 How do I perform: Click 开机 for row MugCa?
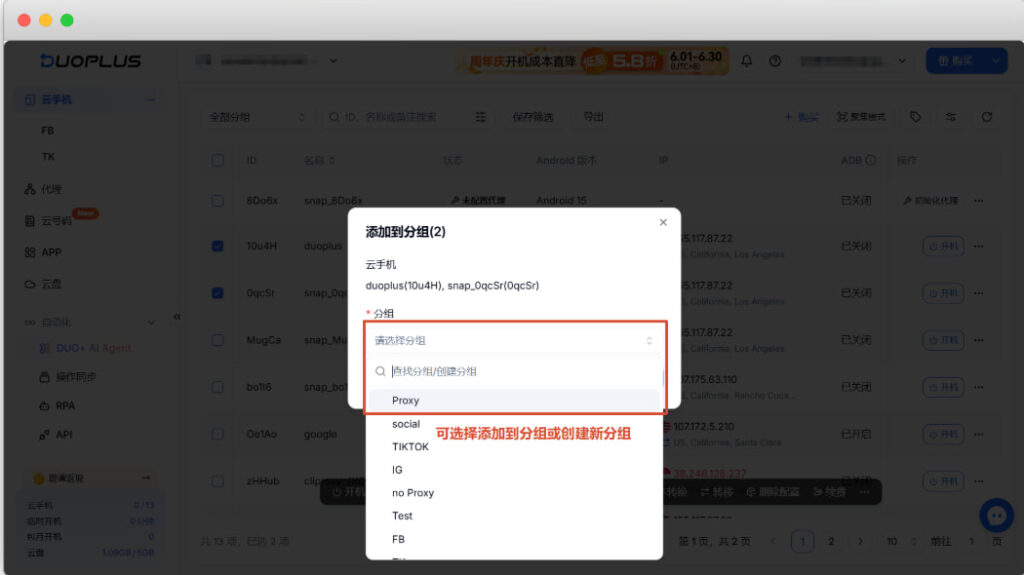pyautogui.click(x=943, y=340)
